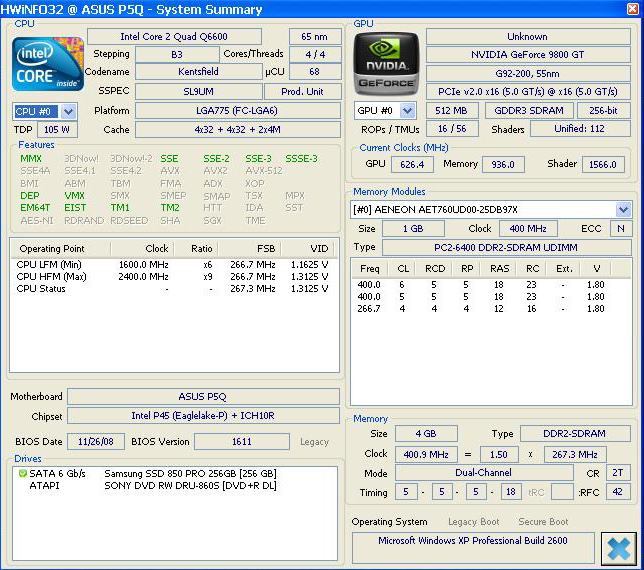Click the Intel Core inside logo
The width and height of the screenshot is (644, 570).
pos(48,64)
